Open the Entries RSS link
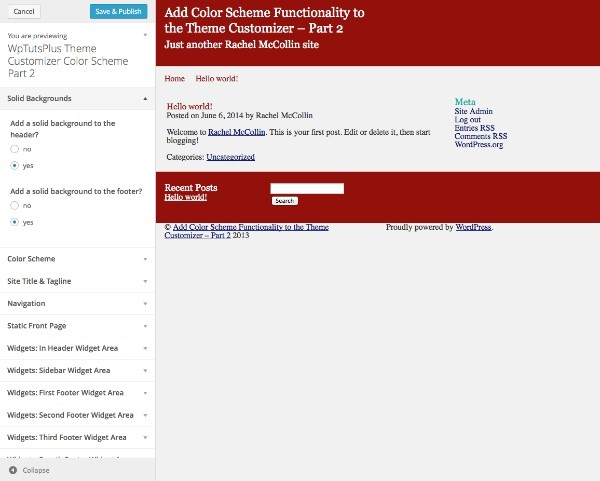The height and width of the screenshot is (481, 600). [x=474, y=128]
